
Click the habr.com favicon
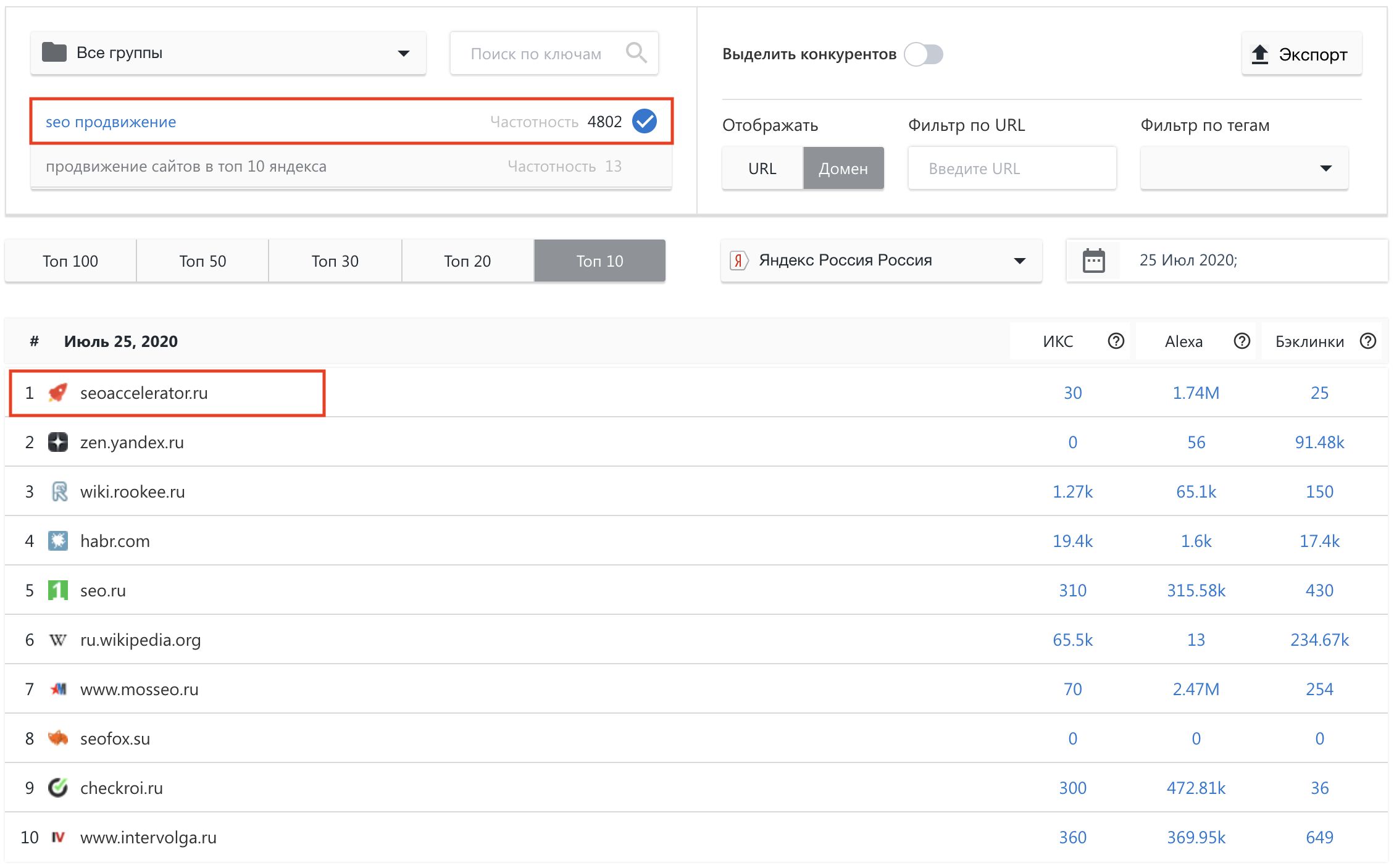(58, 541)
